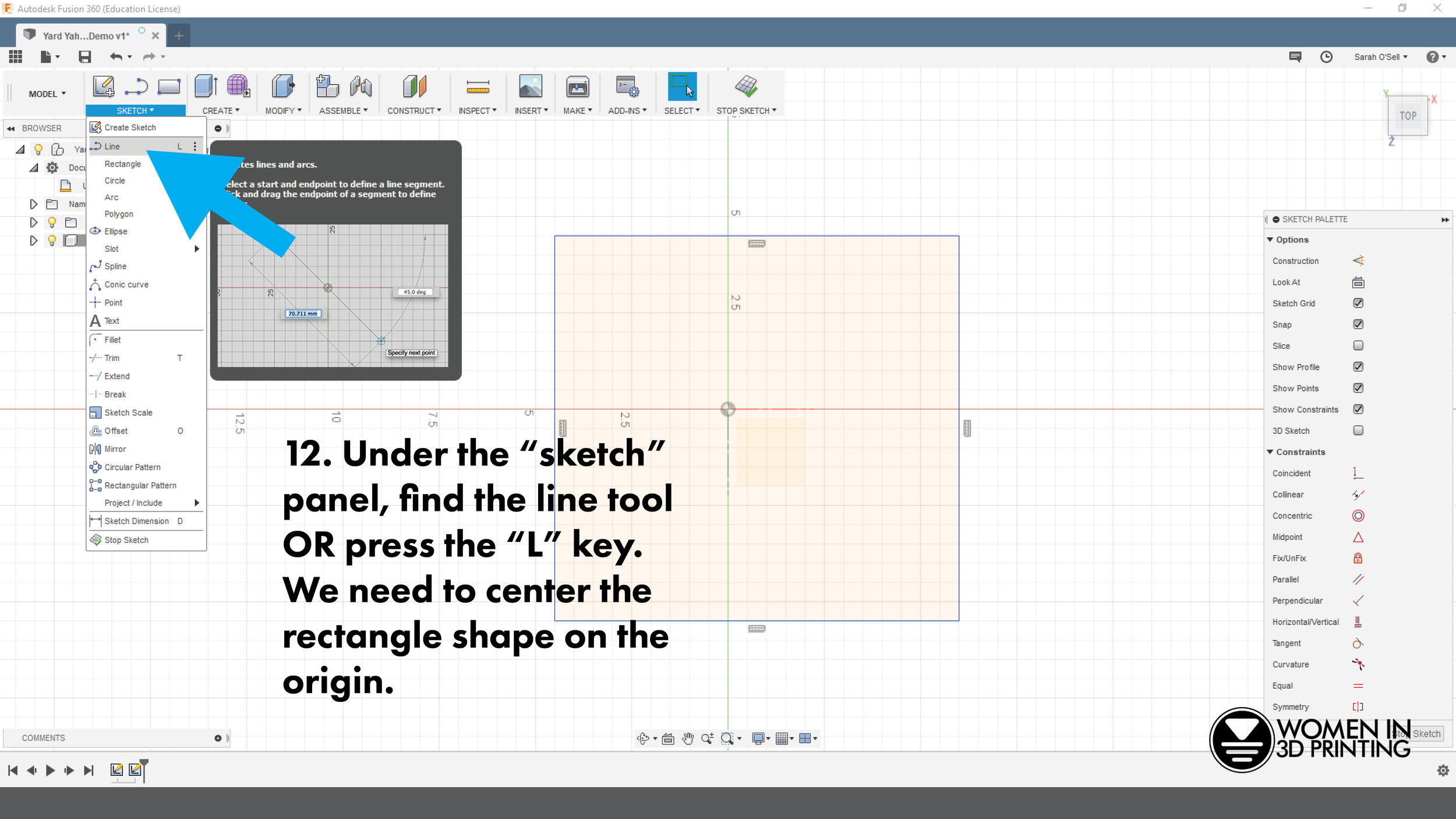The image size is (1456, 819).
Task: Open the job status clock icon
Action: click(1326, 57)
